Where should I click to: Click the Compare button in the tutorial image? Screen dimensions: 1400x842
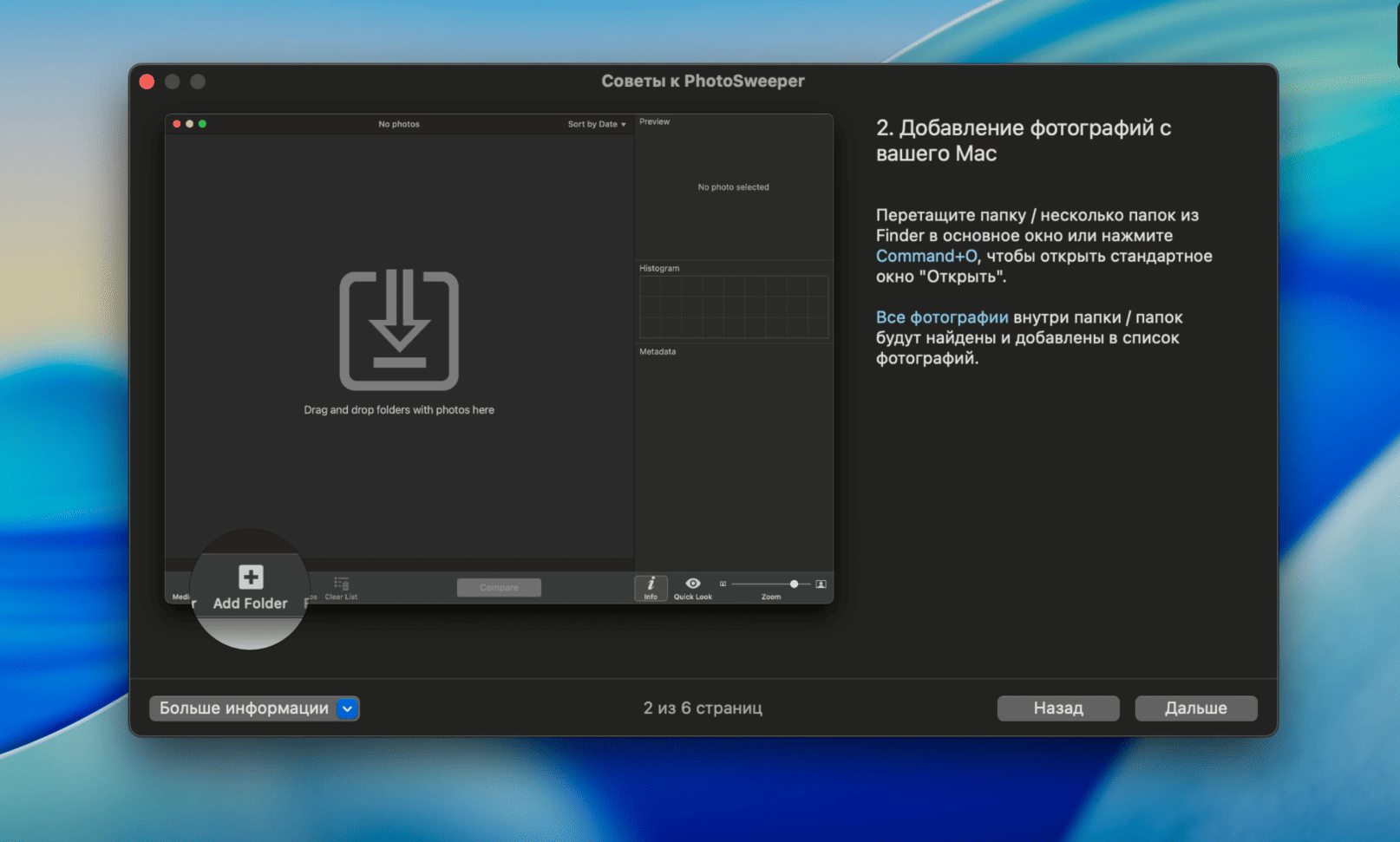499,588
